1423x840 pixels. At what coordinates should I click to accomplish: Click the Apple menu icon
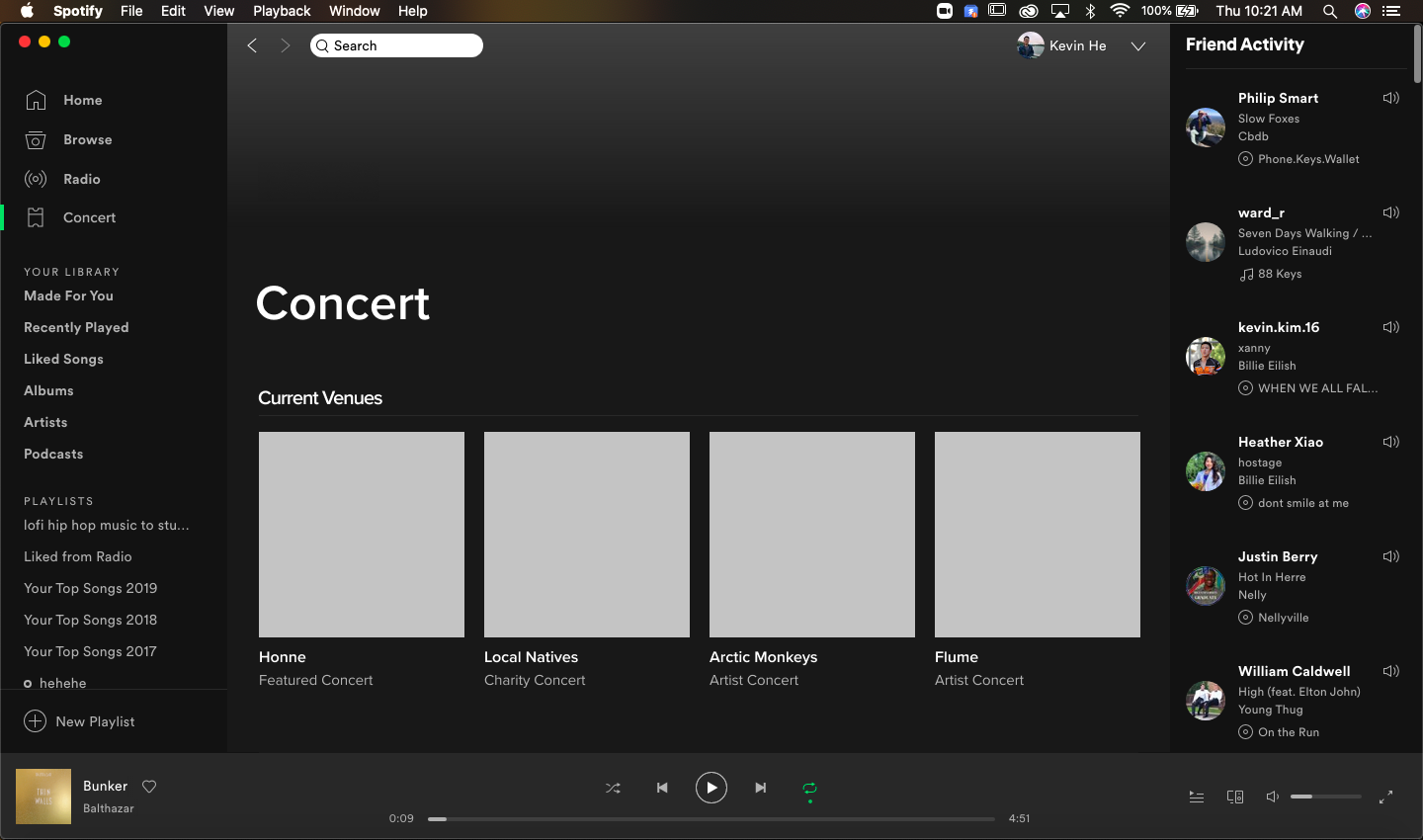(27, 11)
